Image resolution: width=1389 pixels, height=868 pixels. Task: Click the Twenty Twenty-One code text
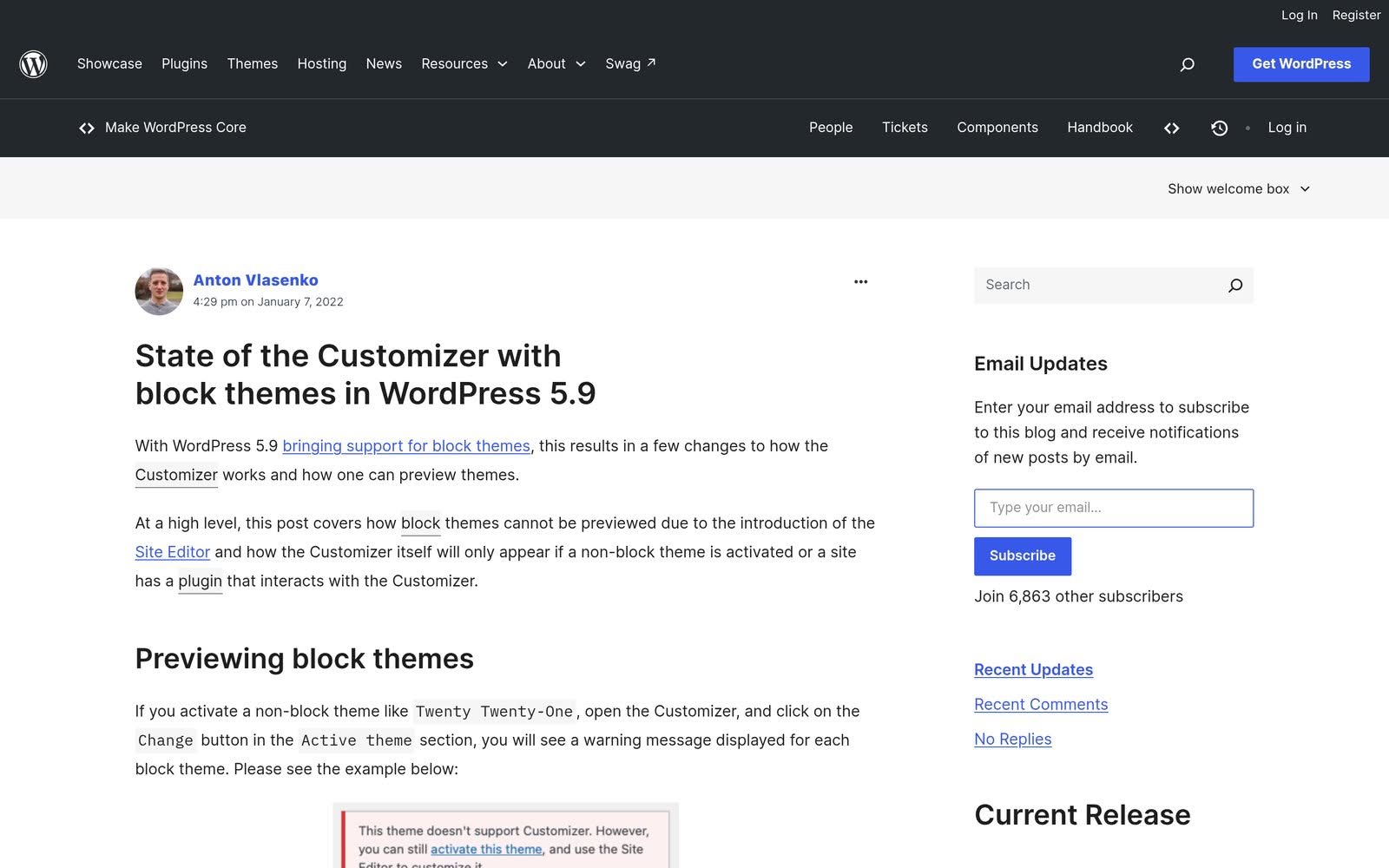tap(494, 712)
